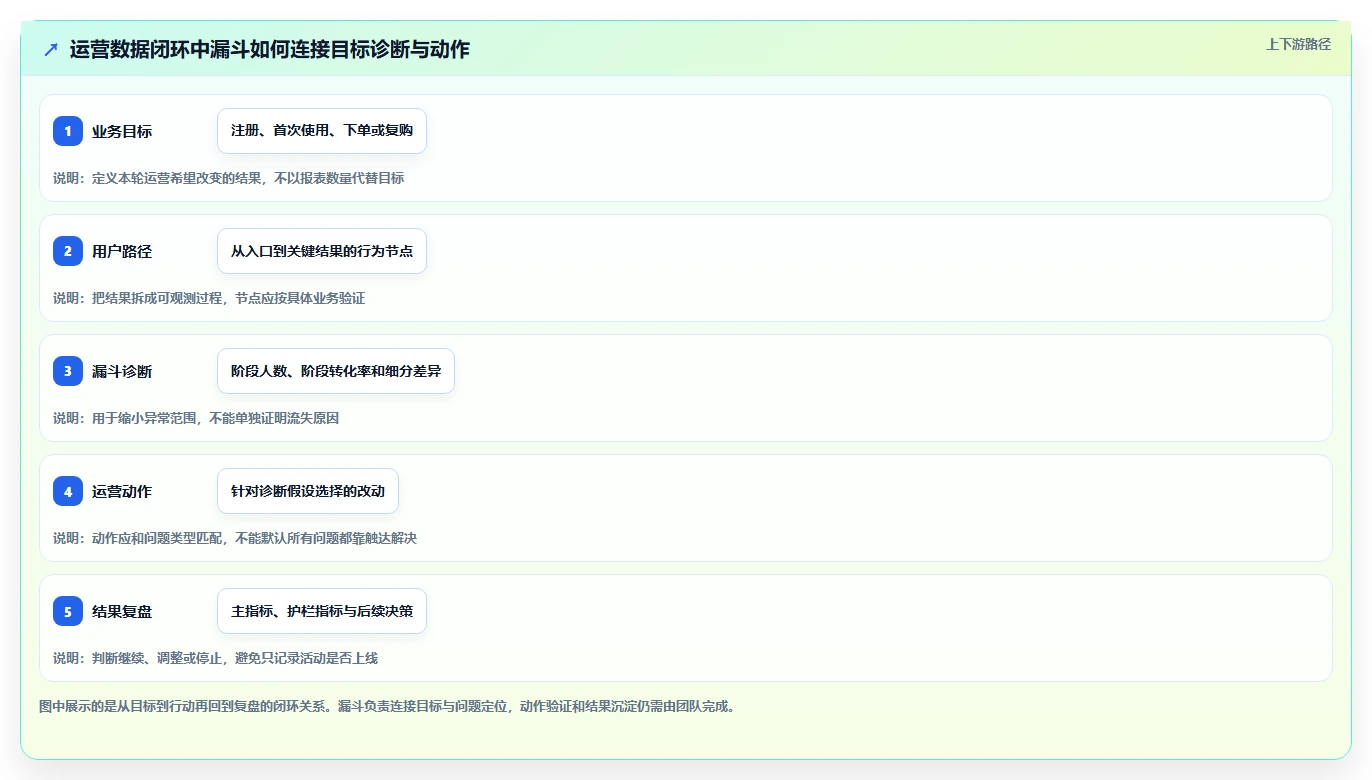Click the 用户路径 step label
Image resolution: width=1372 pixels, height=780 pixels.
click(x=122, y=251)
